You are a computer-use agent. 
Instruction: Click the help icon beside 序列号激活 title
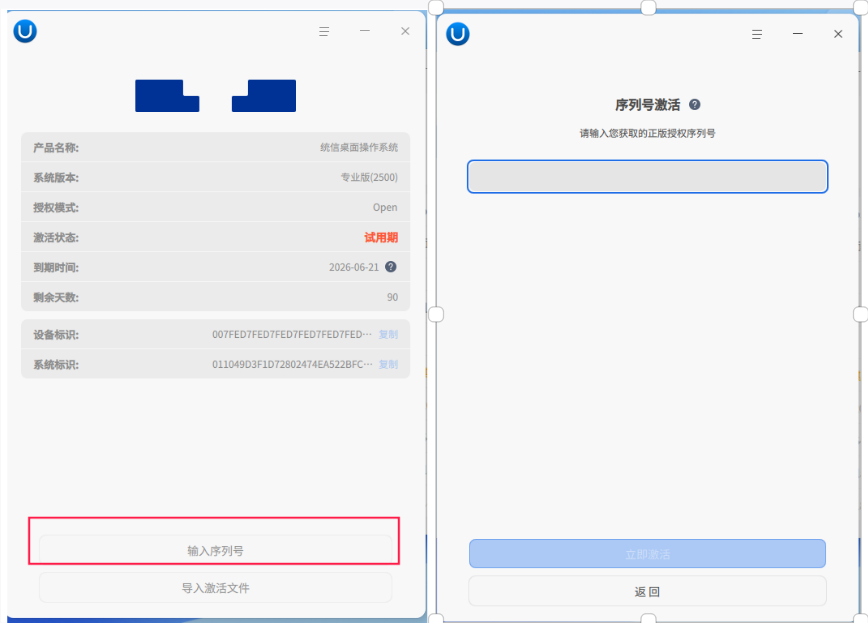tap(695, 105)
